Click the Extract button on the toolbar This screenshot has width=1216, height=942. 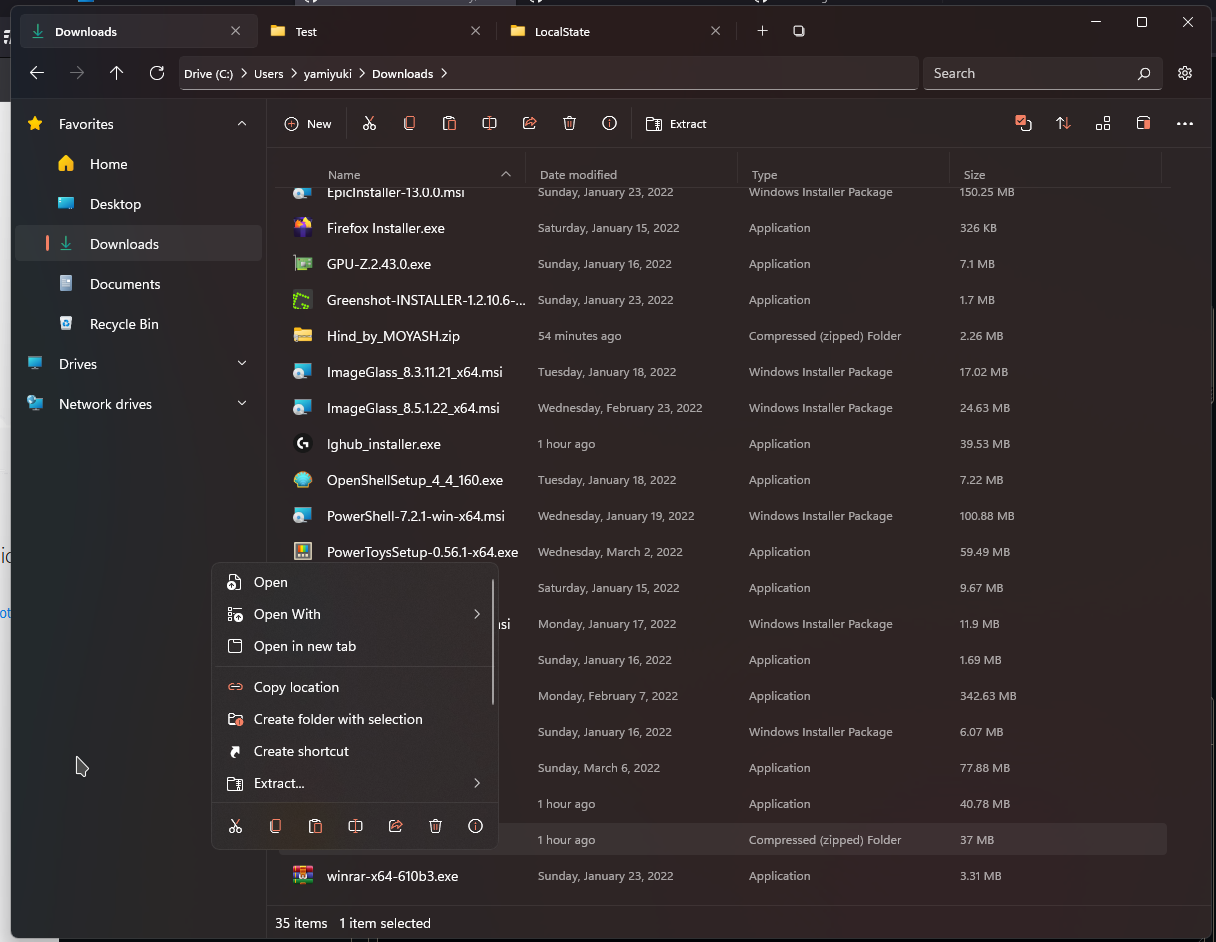coord(677,123)
